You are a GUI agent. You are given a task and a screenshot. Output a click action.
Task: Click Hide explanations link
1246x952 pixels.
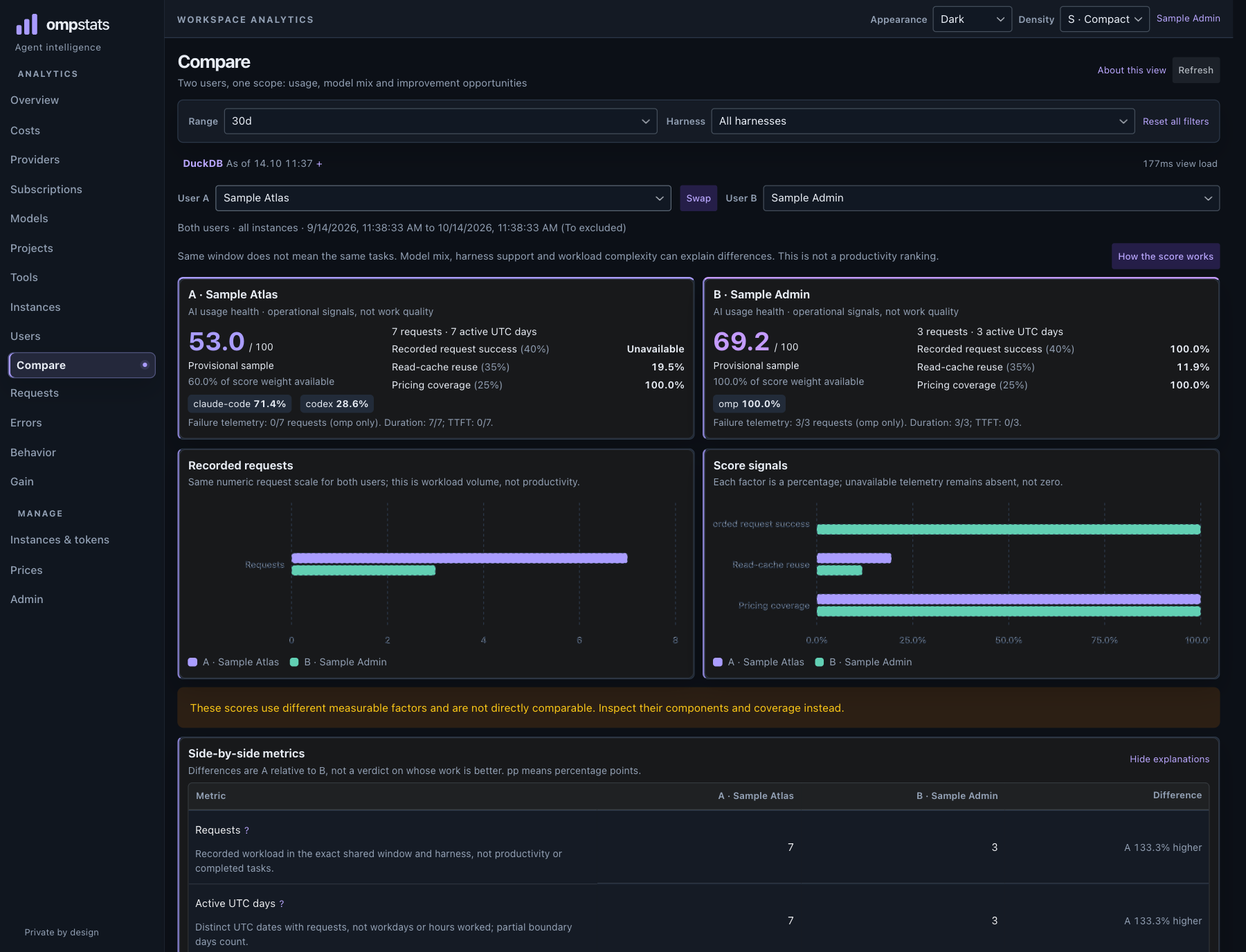(1169, 760)
